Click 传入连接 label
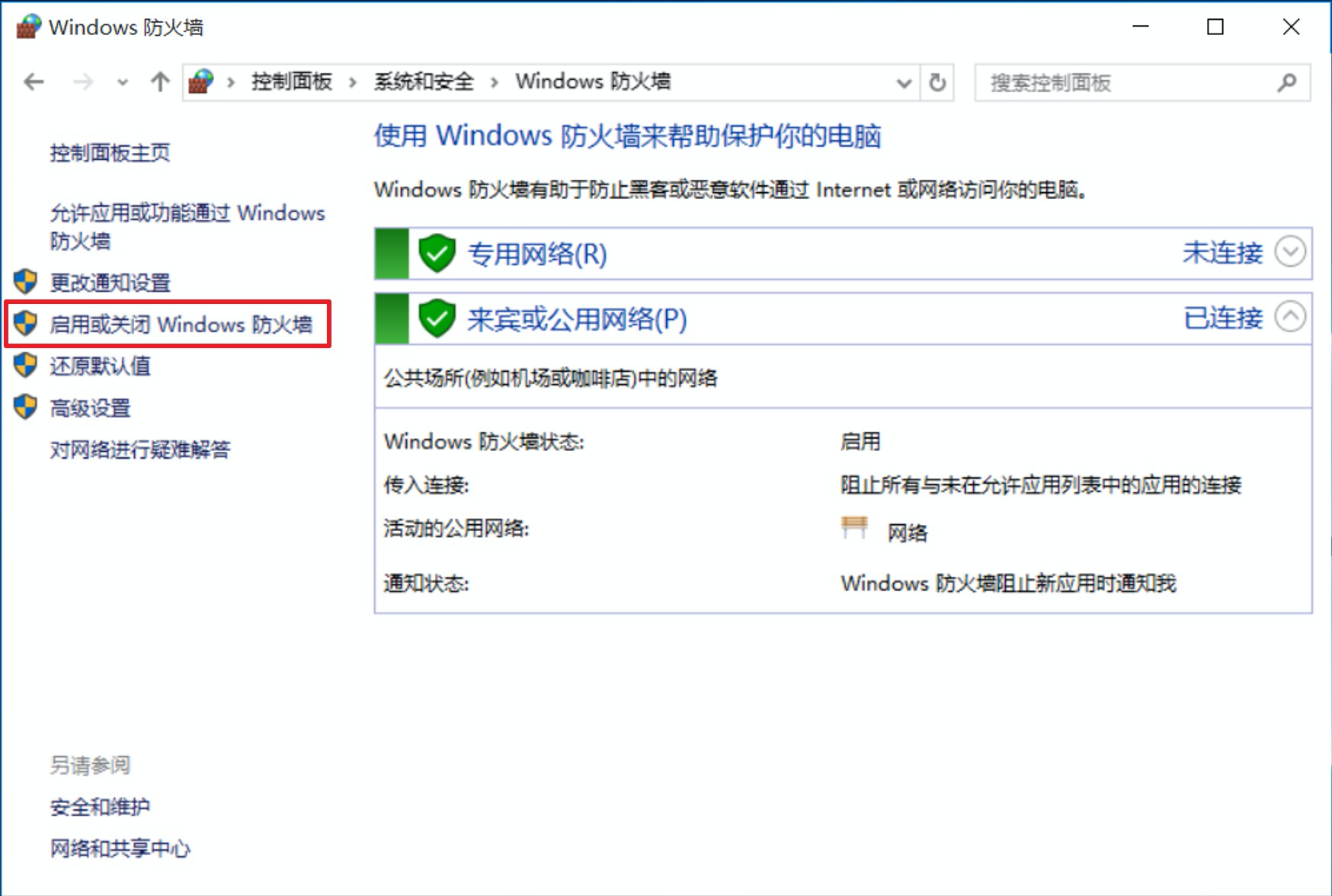The width and height of the screenshot is (1332, 896). pyautogui.click(x=427, y=485)
